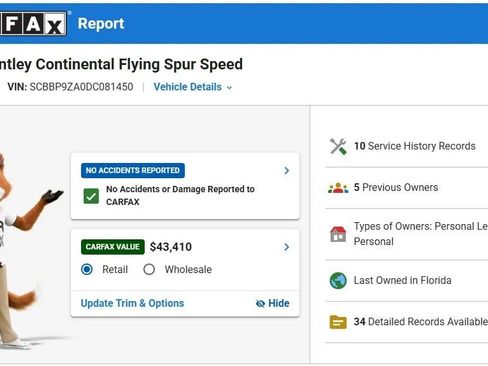
Task: Select the Wholesale radio button
Action: (149, 269)
